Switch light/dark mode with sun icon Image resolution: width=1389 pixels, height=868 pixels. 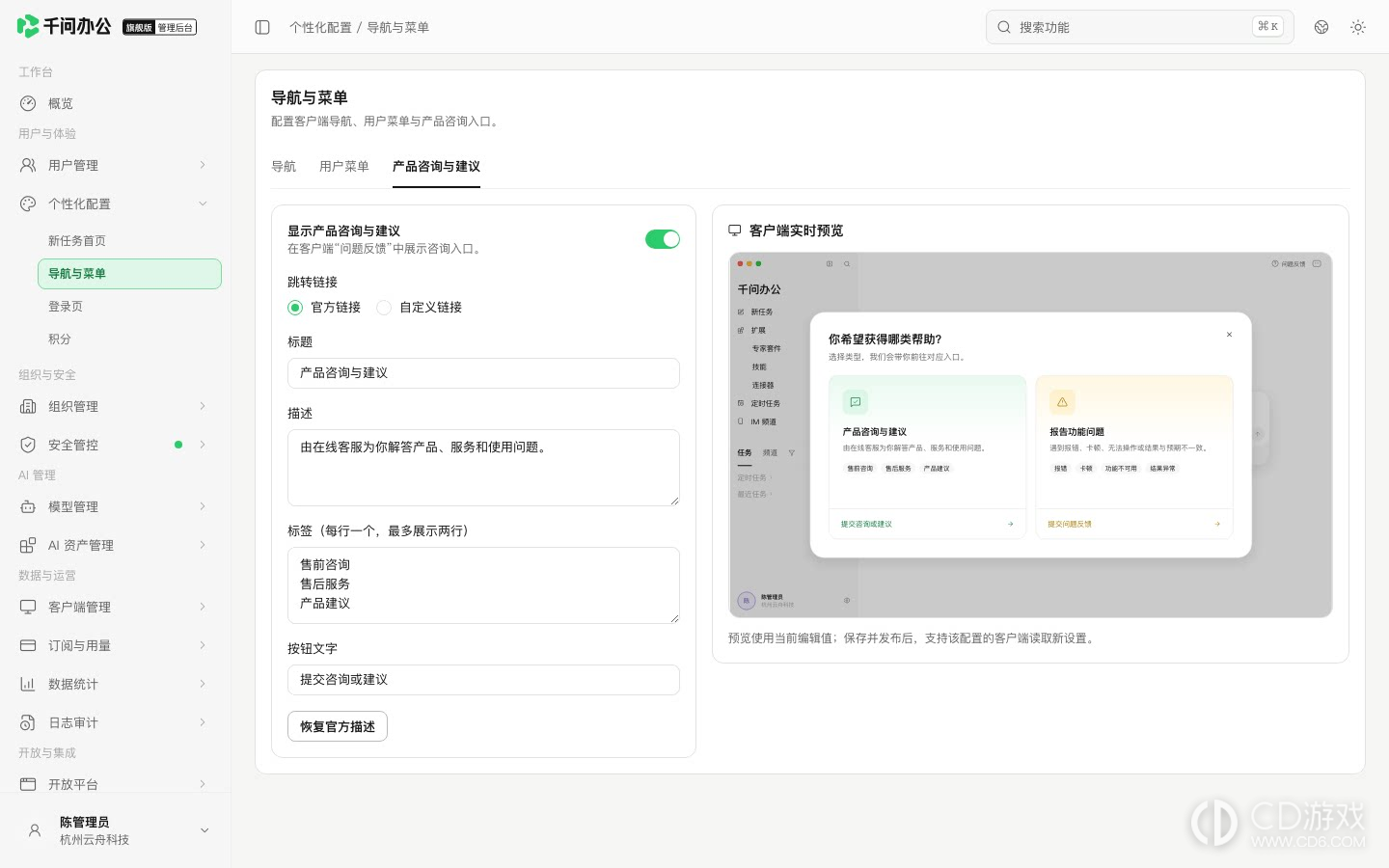click(x=1358, y=27)
